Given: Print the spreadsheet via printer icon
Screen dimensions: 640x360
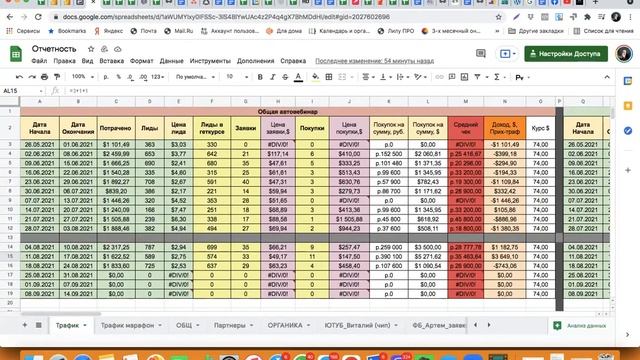Looking at the screenshot, I should click(44, 77).
